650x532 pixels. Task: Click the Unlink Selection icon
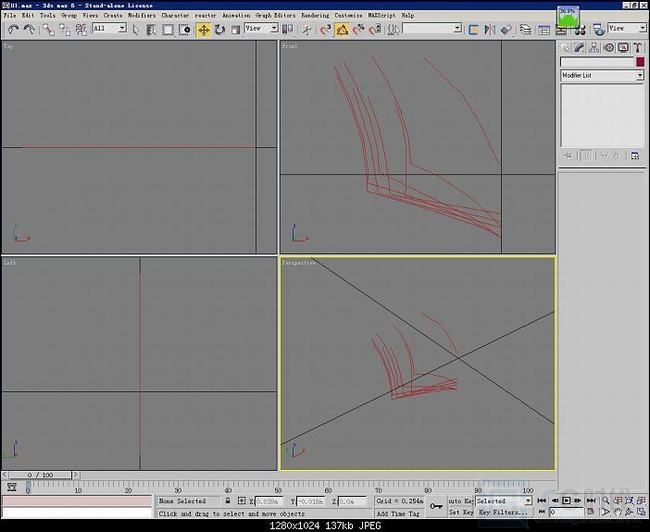click(65, 29)
